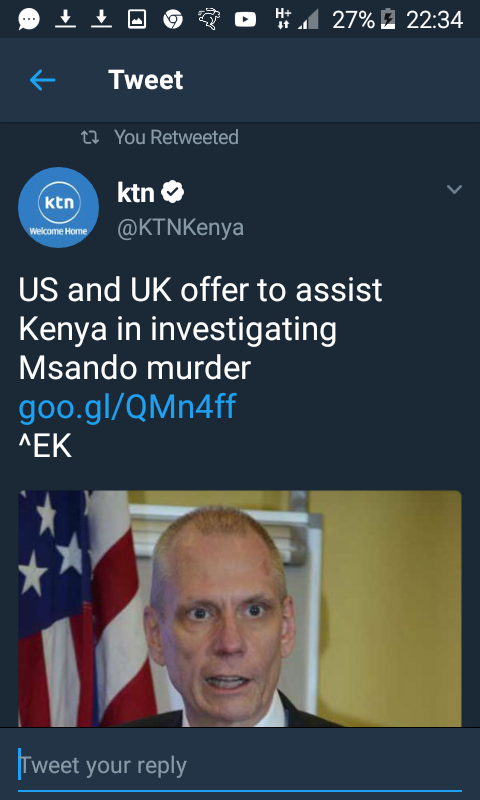Tap the mobile signal strength icon
Image resolution: width=480 pixels, height=800 pixels.
(309, 19)
